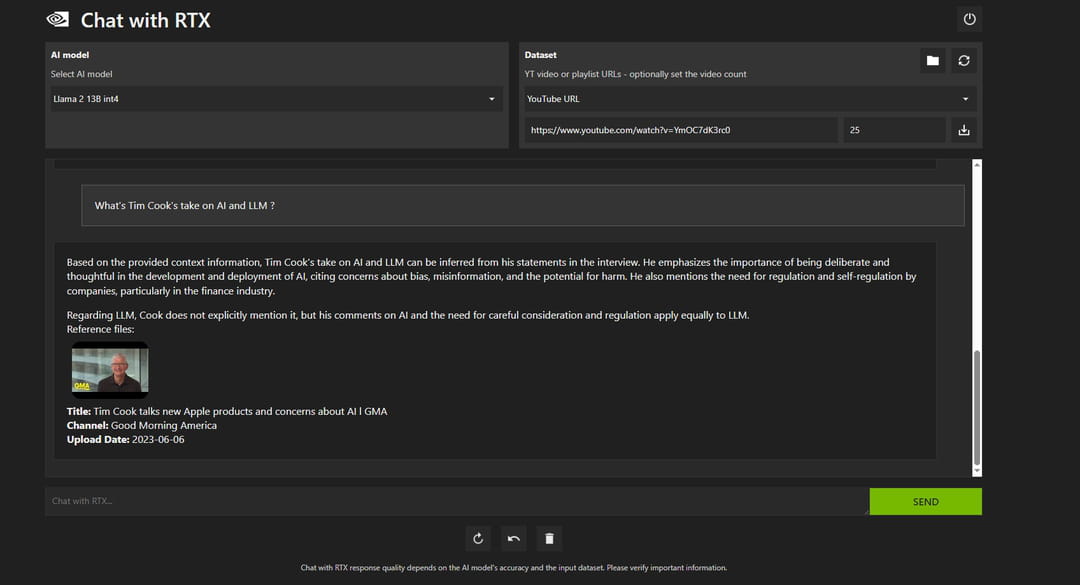
Task: Click the power shutdown icon
Action: click(x=969, y=19)
